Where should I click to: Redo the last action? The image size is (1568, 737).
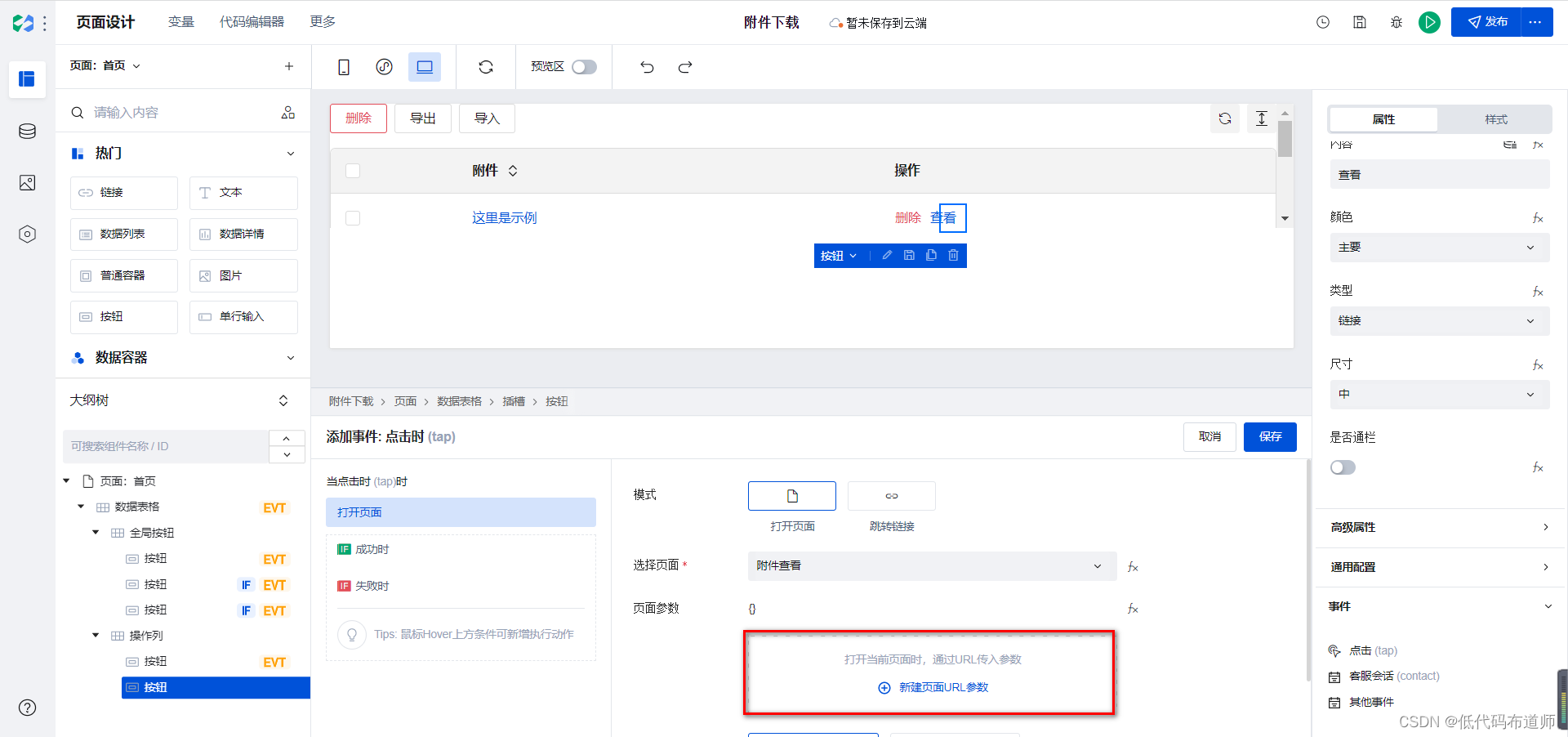[x=685, y=67]
